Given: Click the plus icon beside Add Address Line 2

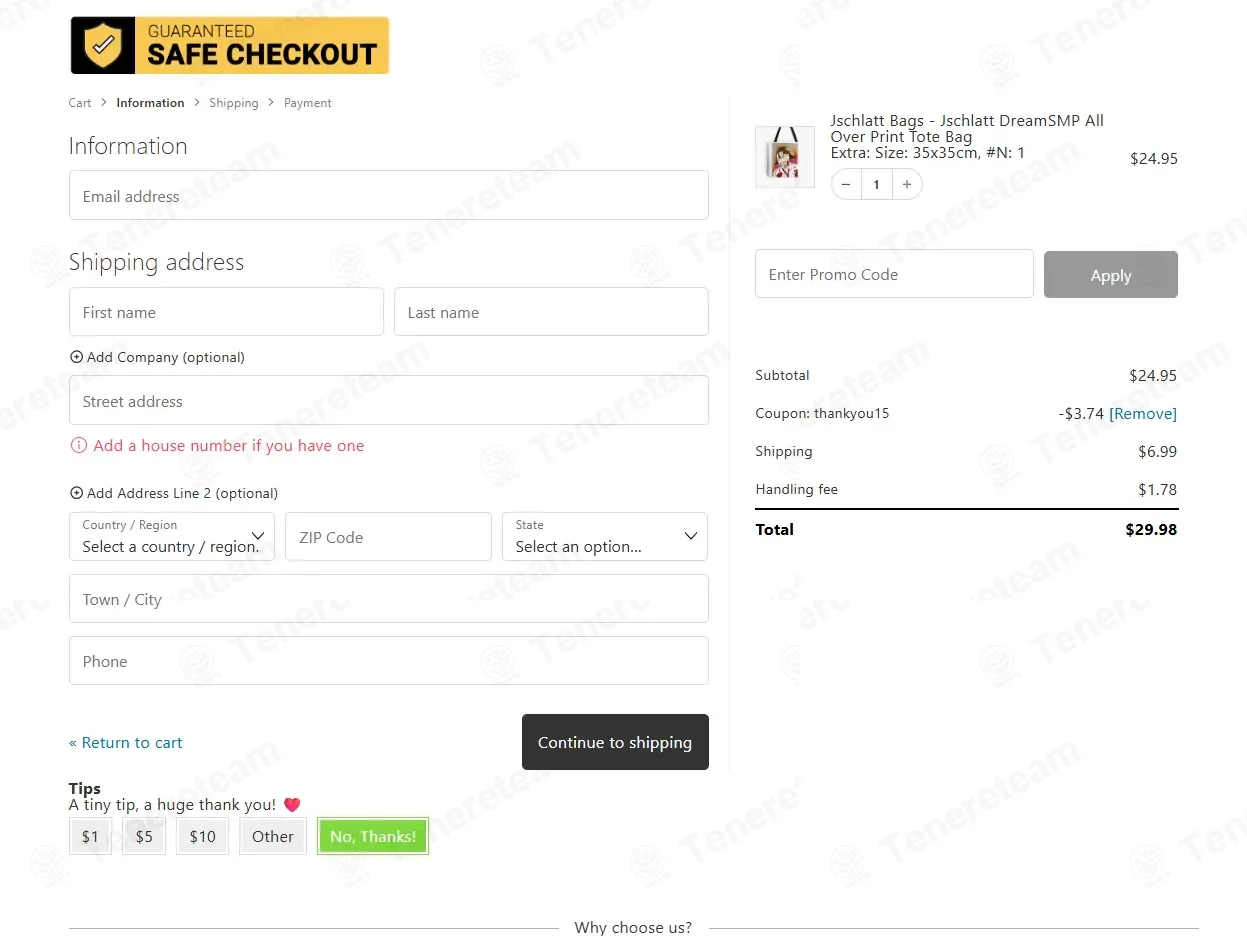Looking at the screenshot, I should 76,493.
